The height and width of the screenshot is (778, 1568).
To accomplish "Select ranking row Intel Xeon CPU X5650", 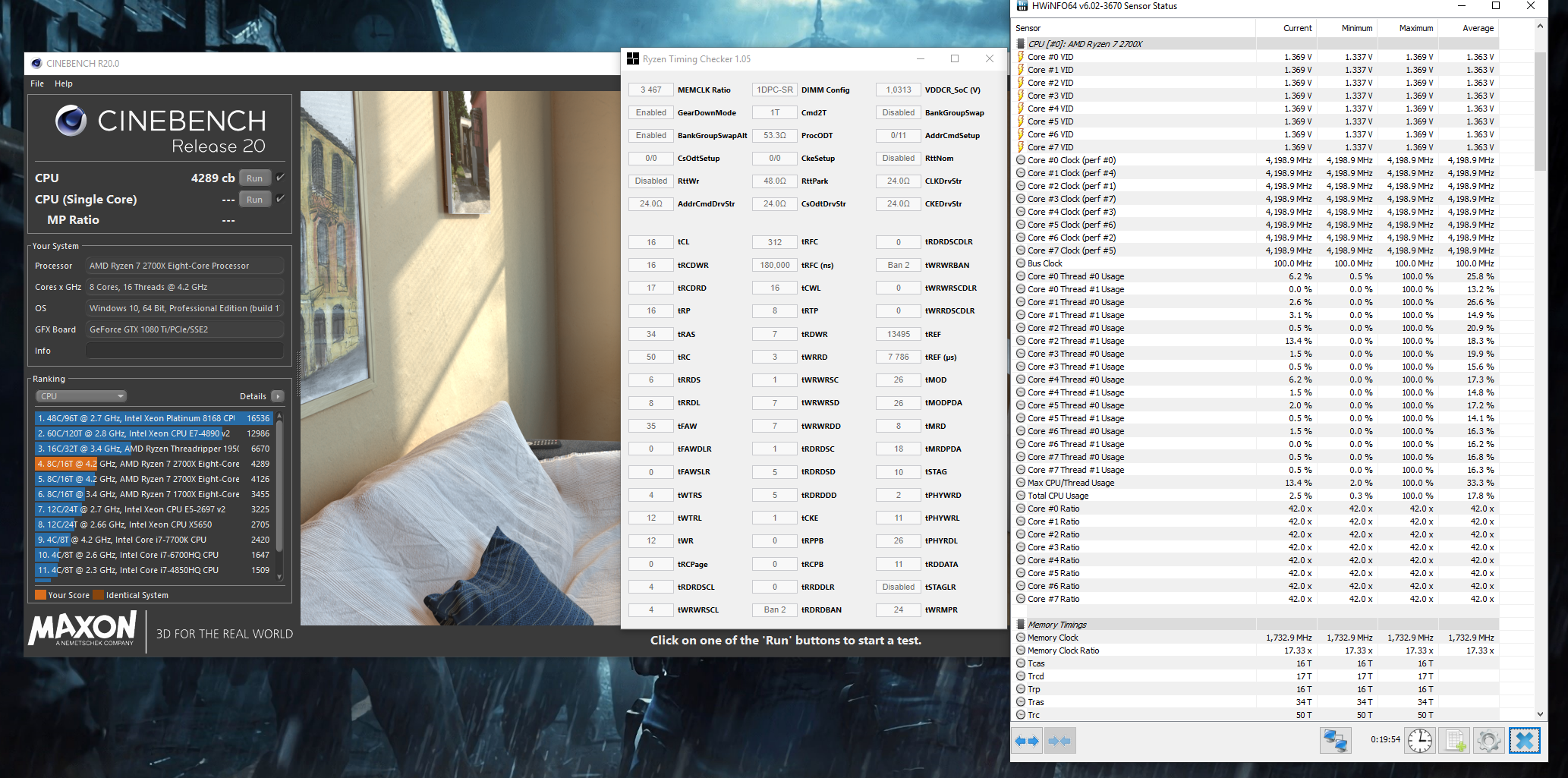I will (x=153, y=524).
